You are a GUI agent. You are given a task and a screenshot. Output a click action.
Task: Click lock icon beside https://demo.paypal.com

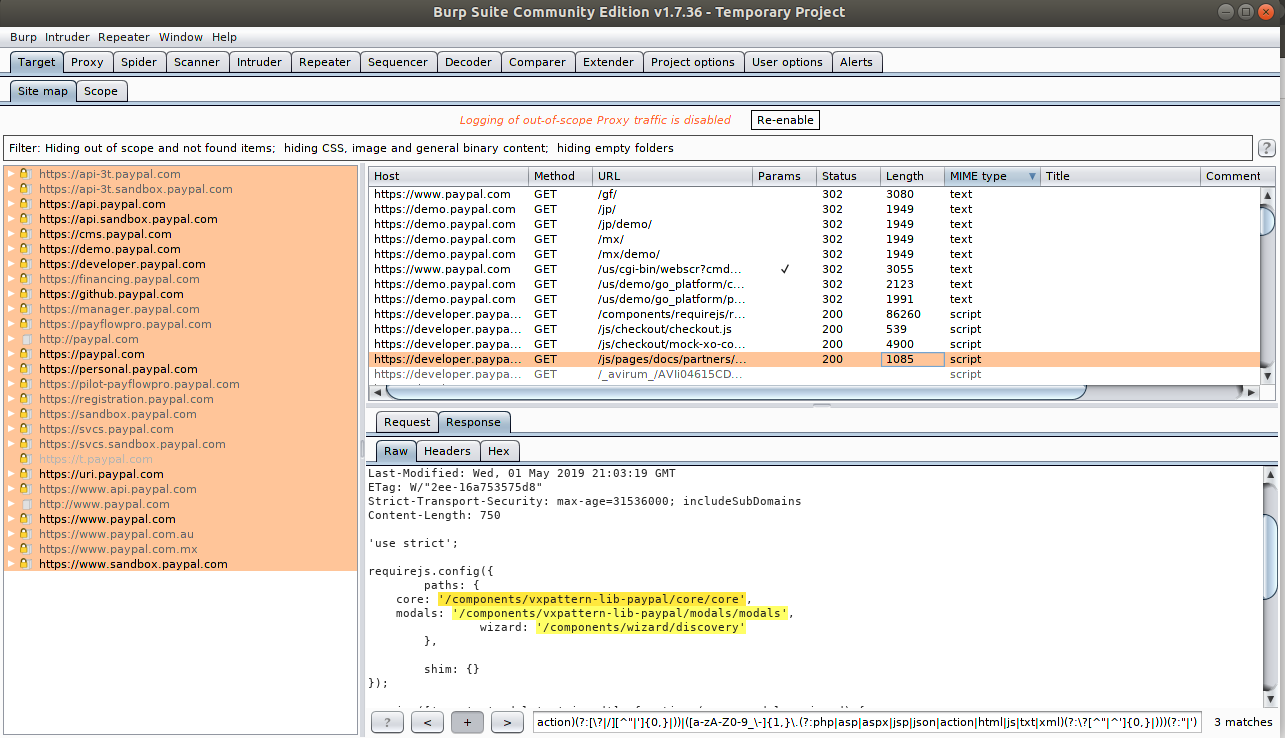coord(26,249)
